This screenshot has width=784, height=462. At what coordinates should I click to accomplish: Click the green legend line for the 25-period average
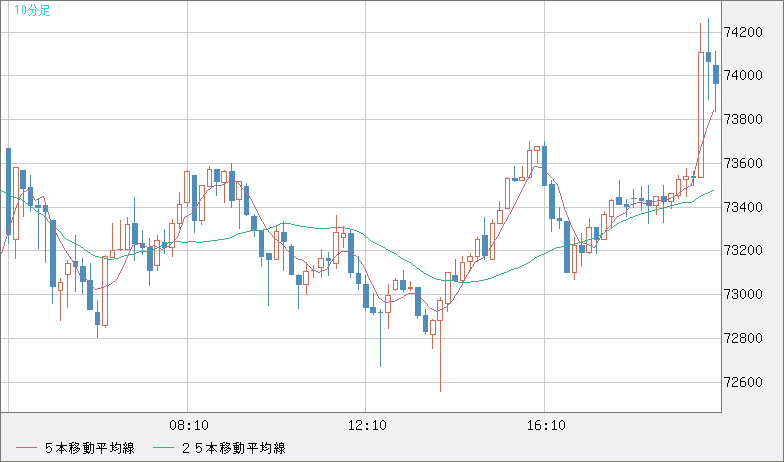click(x=162, y=448)
